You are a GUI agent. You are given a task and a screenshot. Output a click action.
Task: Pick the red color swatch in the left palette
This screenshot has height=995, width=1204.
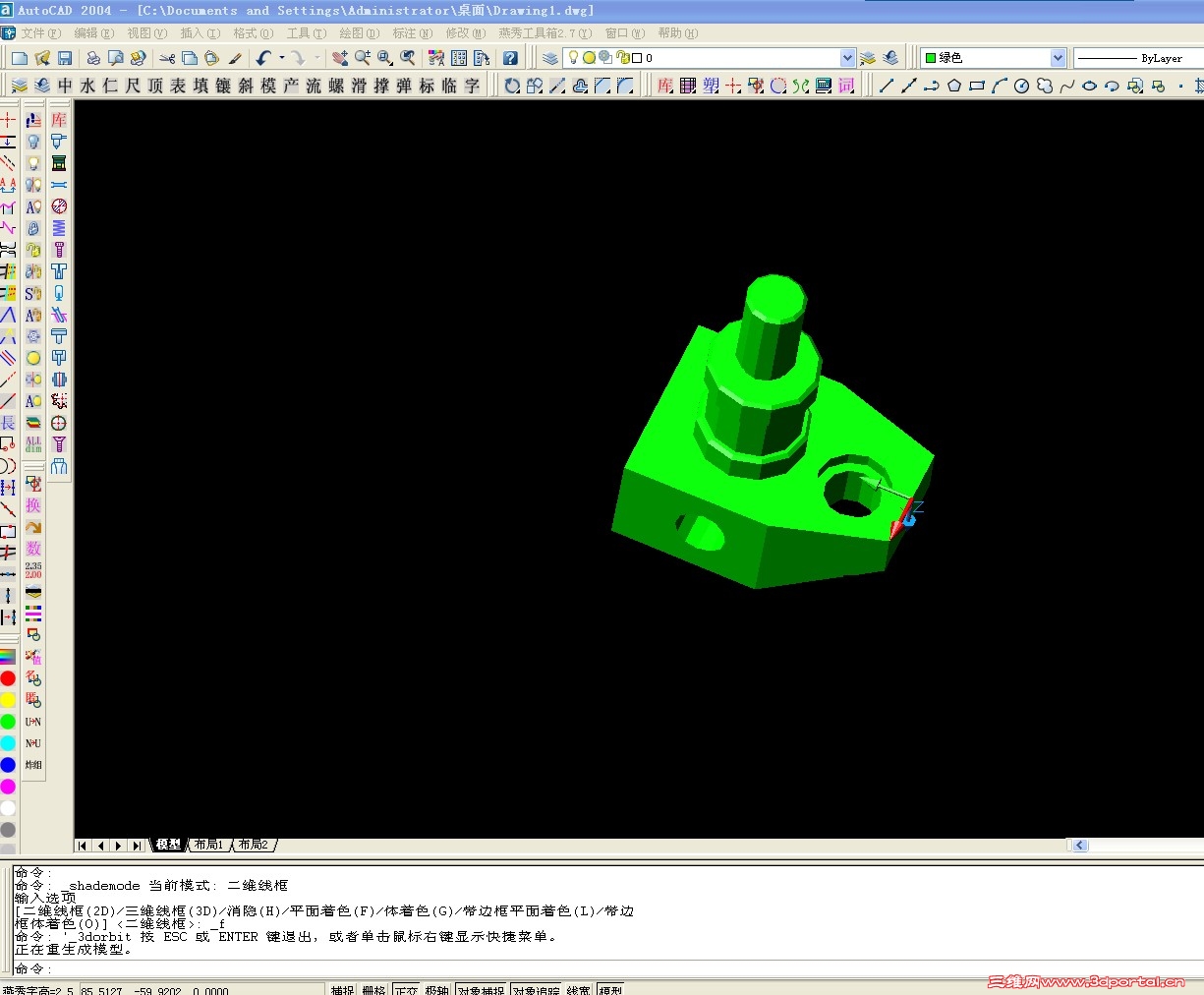tap(8, 677)
